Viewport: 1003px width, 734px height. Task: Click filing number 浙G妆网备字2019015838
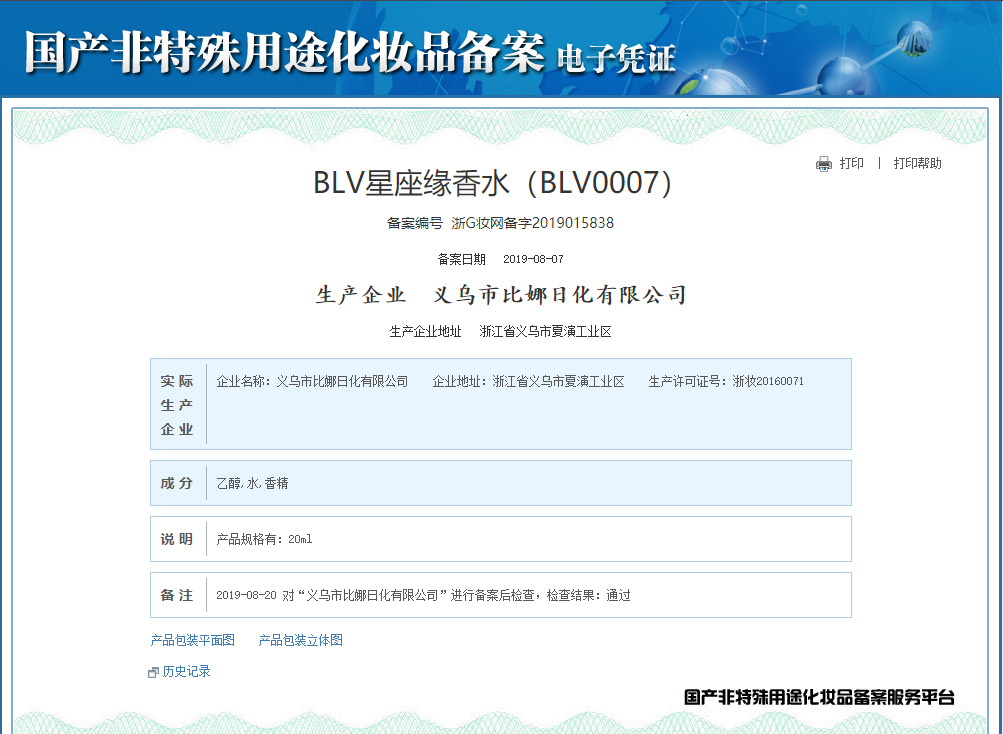532,223
